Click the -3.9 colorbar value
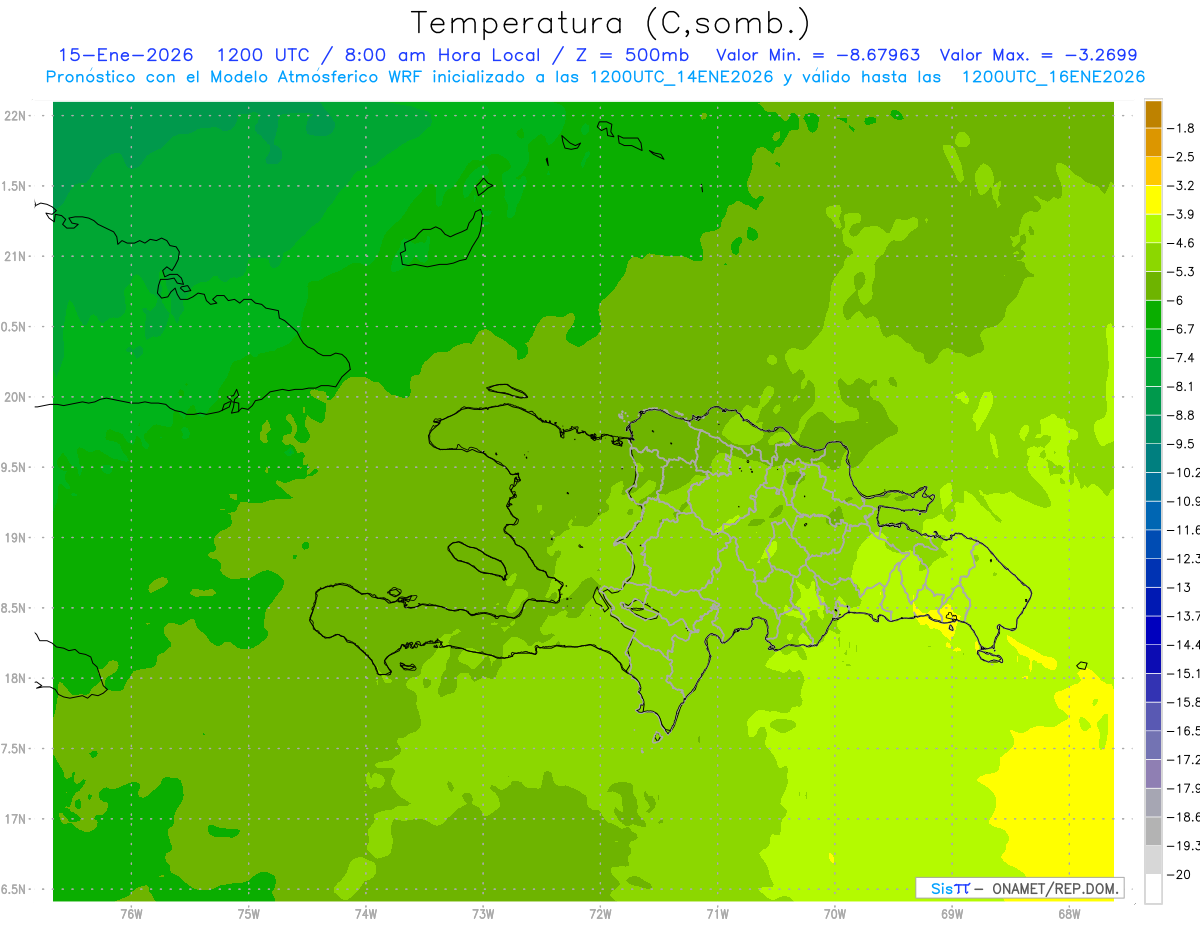Image resolution: width=1200 pixels, height=927 pixels. point(1182,214)
